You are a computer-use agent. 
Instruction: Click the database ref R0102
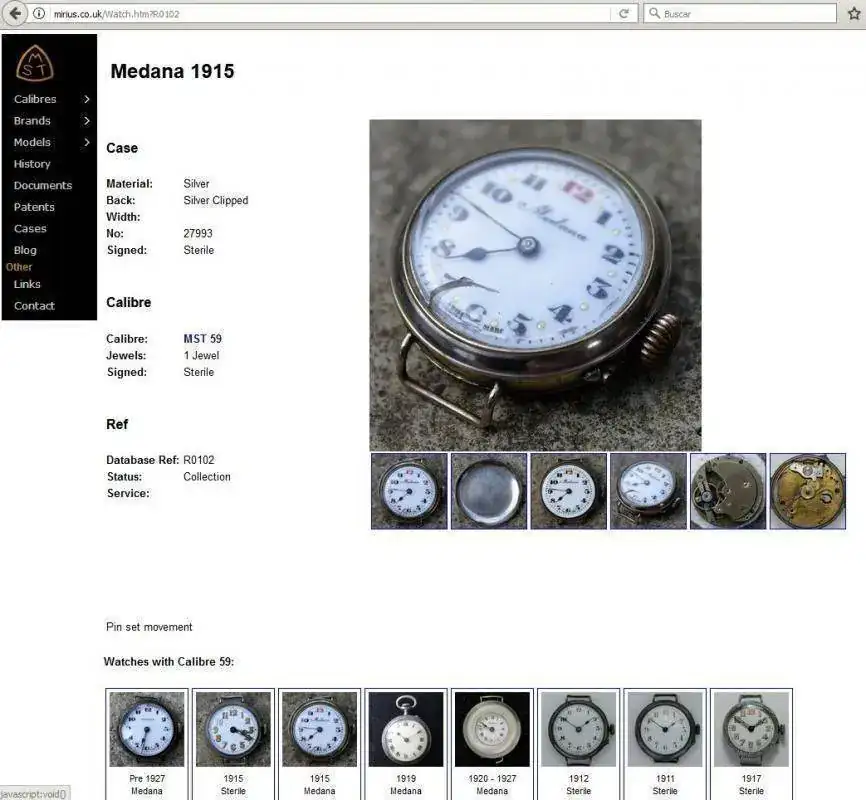pyautogui.click(x=199, y=460)
